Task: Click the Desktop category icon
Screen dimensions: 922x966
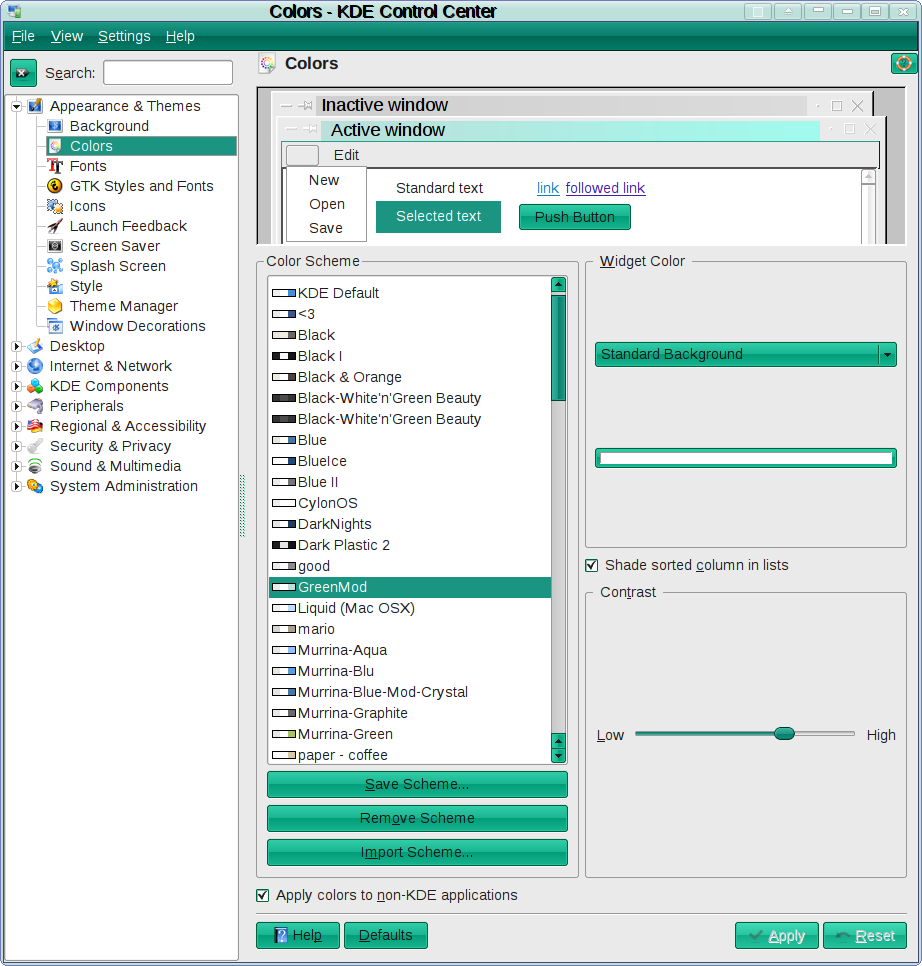Action: point(36,346)
